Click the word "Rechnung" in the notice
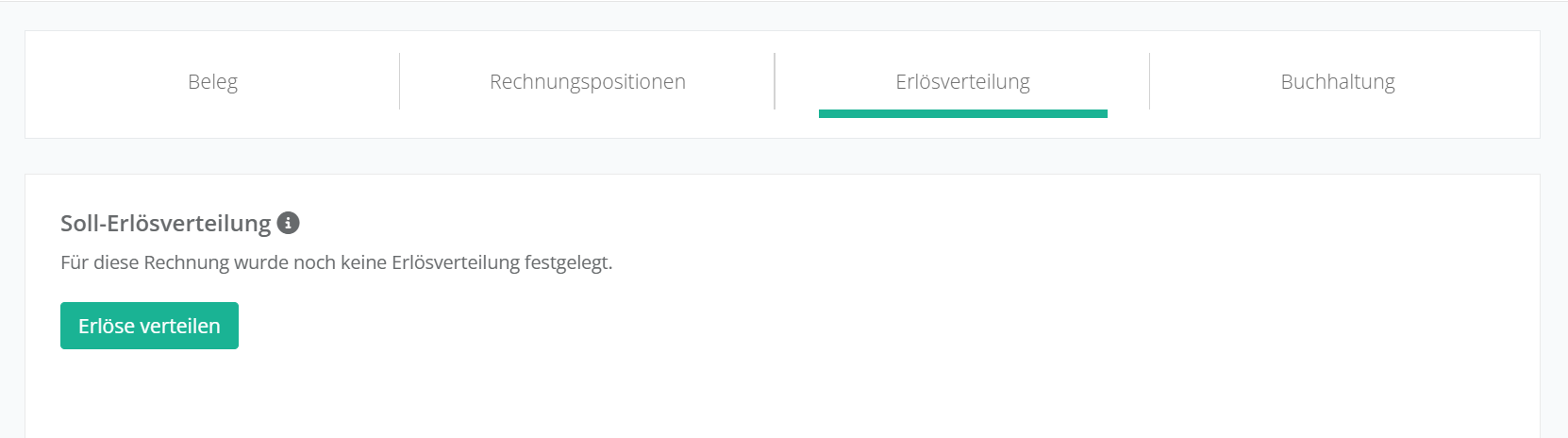The width and height of the screenshot is (1568, 438). point(186,262)
